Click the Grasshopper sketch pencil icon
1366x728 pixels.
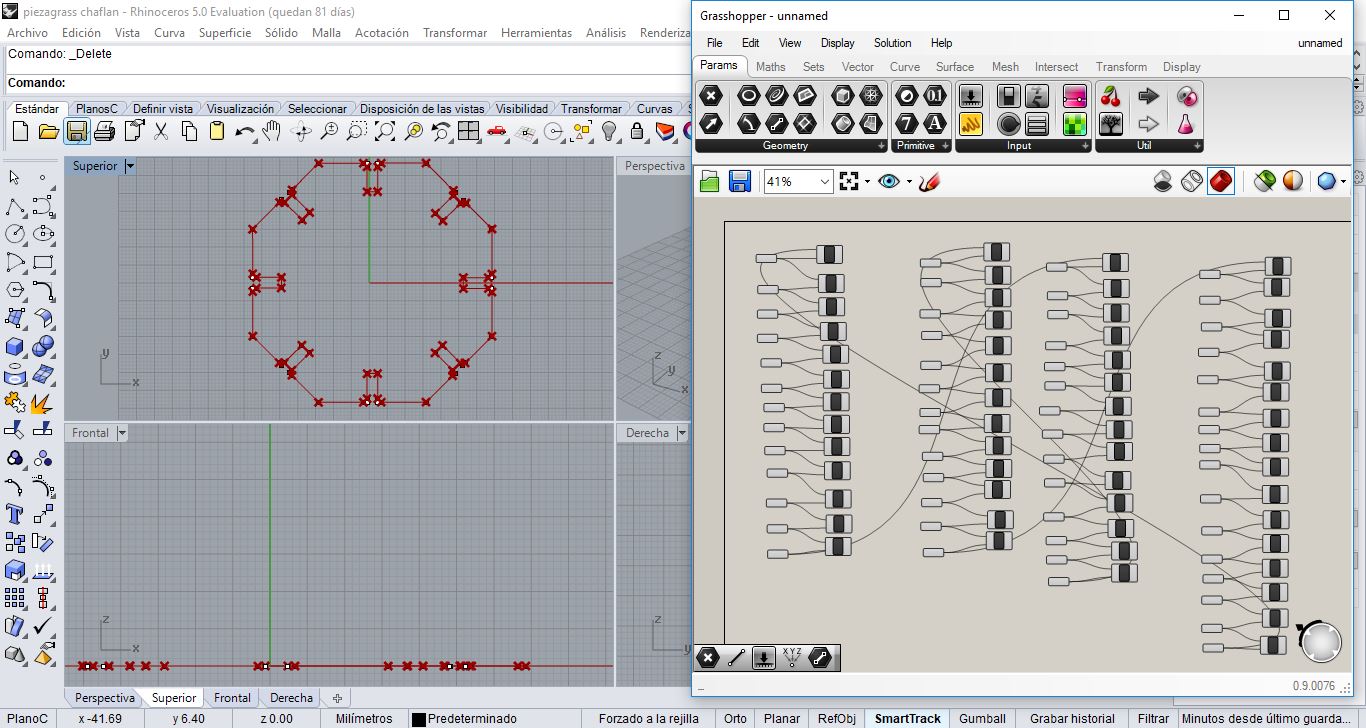(930, 181)
